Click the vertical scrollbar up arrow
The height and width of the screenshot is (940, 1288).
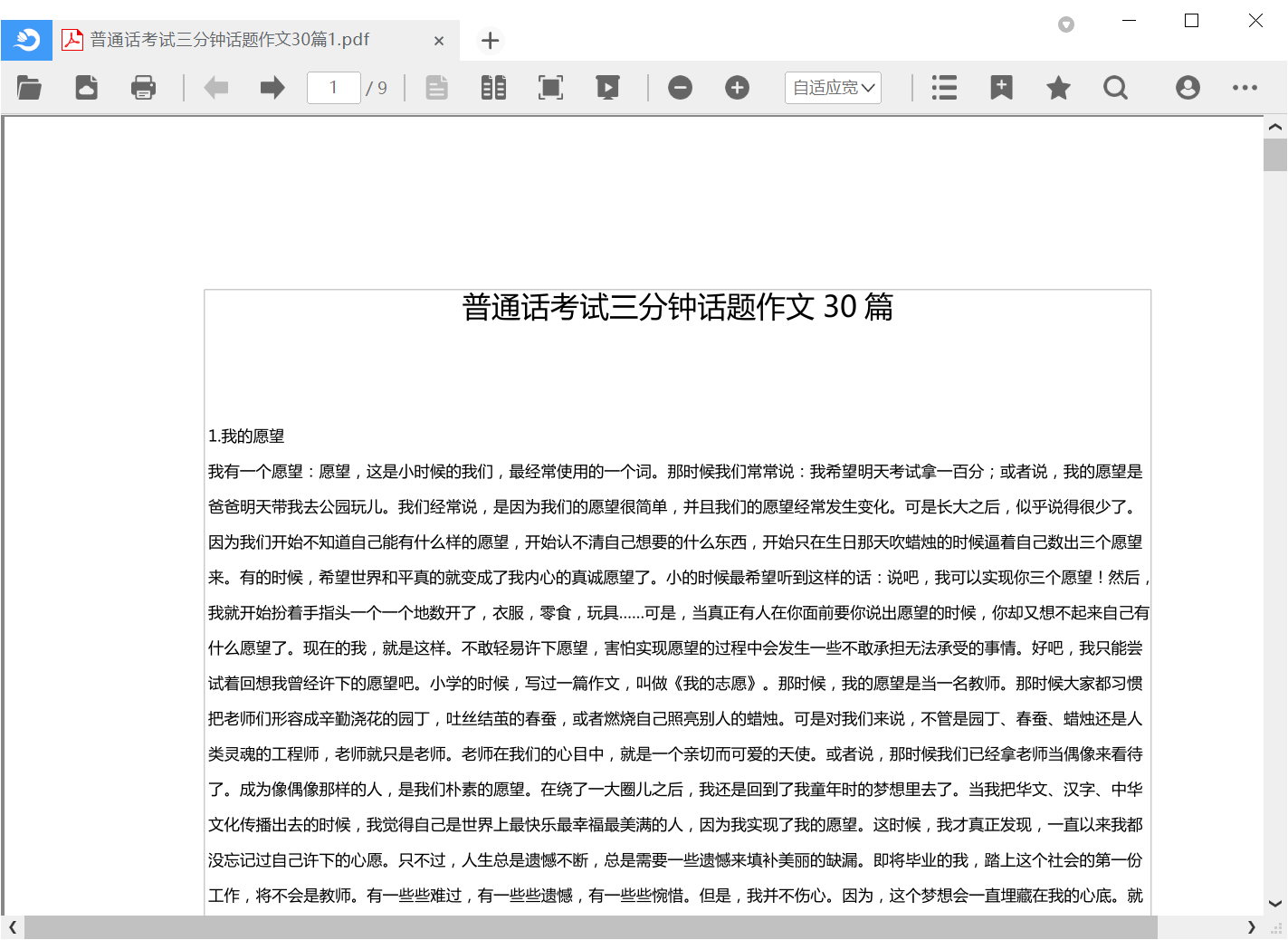(1274, 127)
